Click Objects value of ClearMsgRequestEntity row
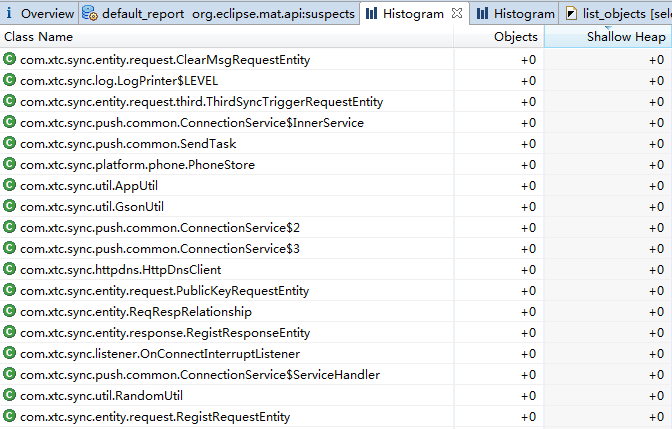This screenshot has width=672, height=429. (528, 60)
